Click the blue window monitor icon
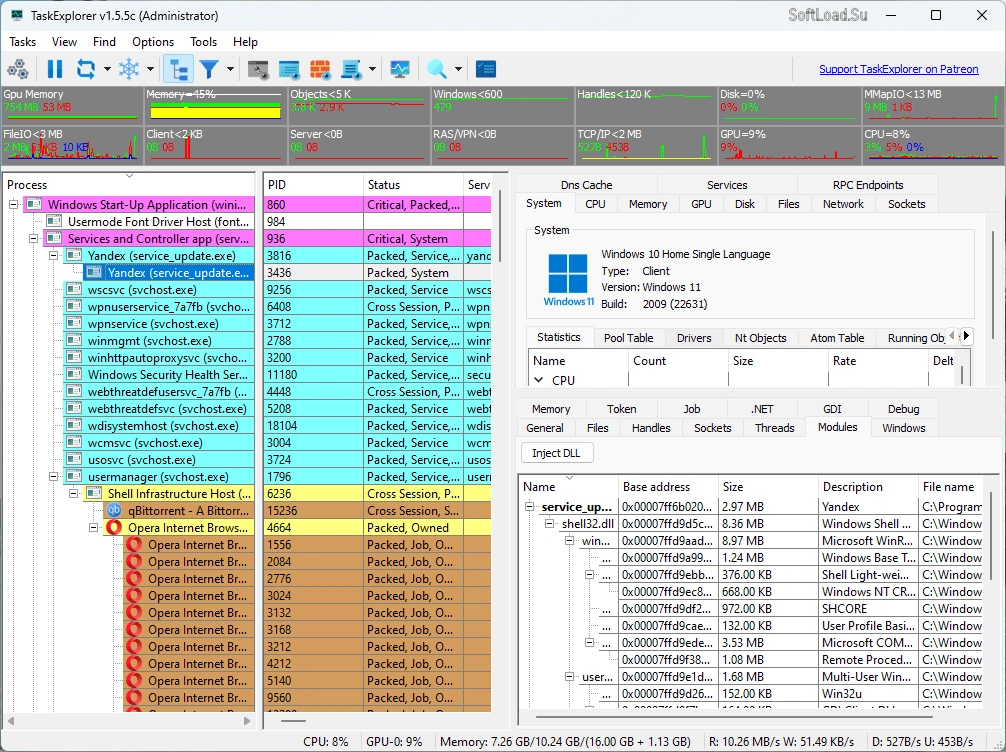The height and width of the screenshot is (752, 1006). (289, 69)
